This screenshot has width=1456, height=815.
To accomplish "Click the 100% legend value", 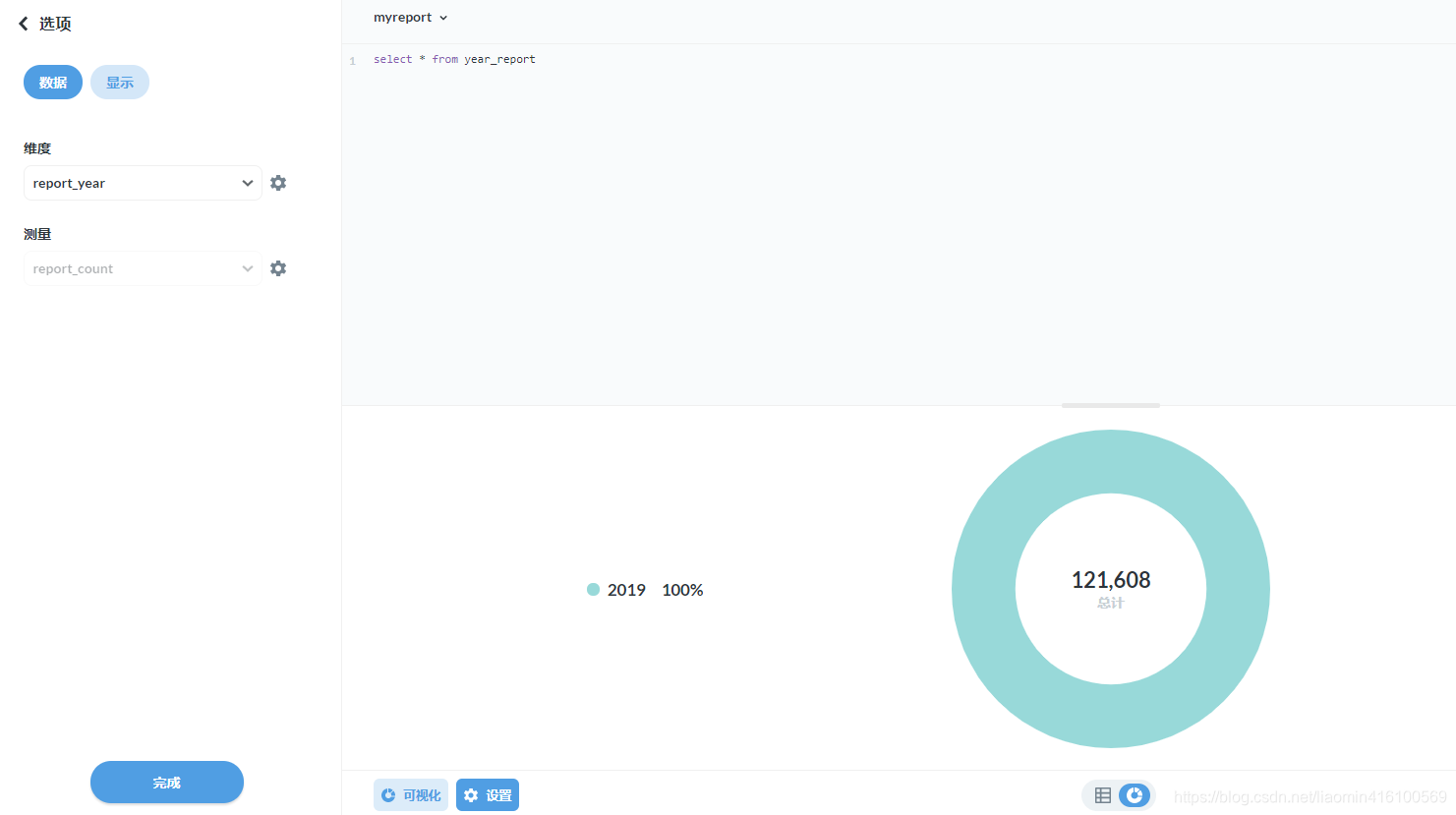I will (x=682, y=590).
